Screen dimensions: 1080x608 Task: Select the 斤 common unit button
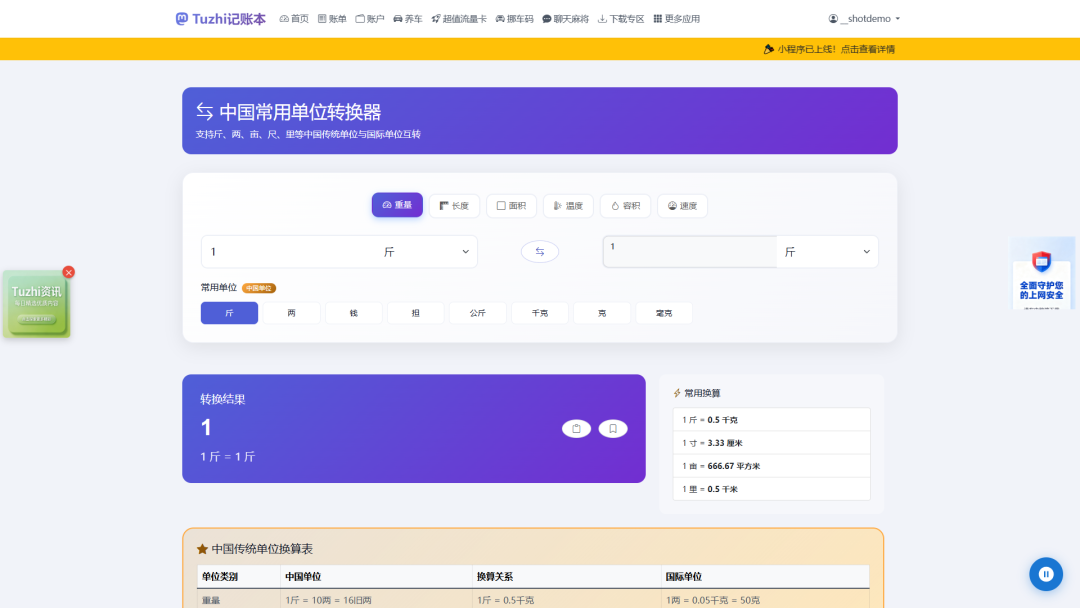pyautogui.click(x=229, y=313)
